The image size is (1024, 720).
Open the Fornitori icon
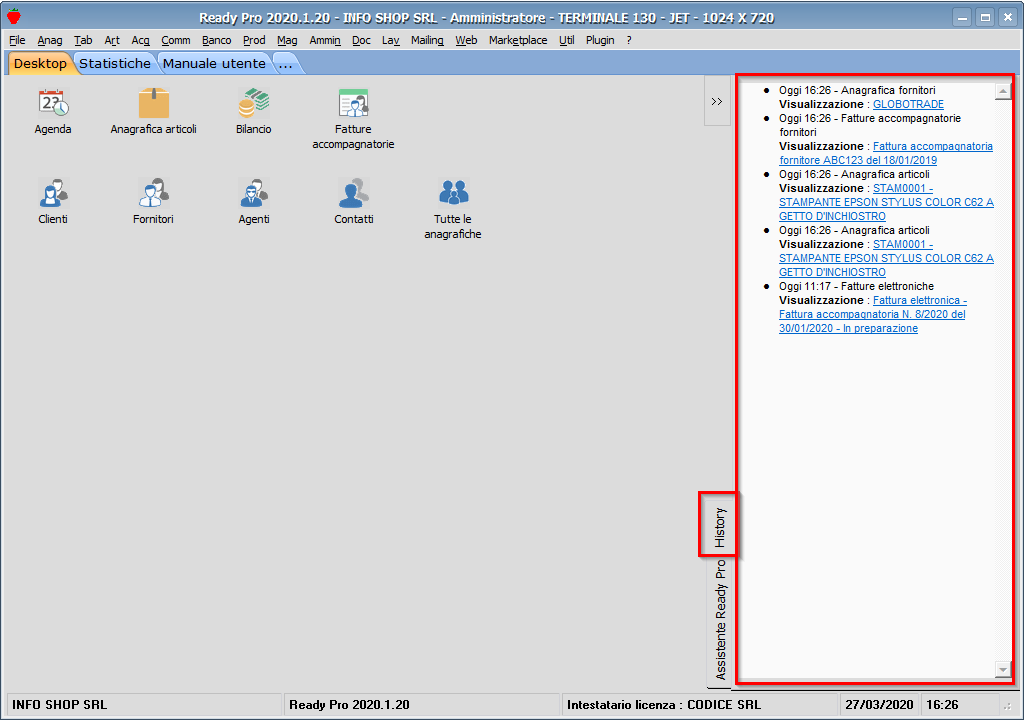tap(153, 193)
